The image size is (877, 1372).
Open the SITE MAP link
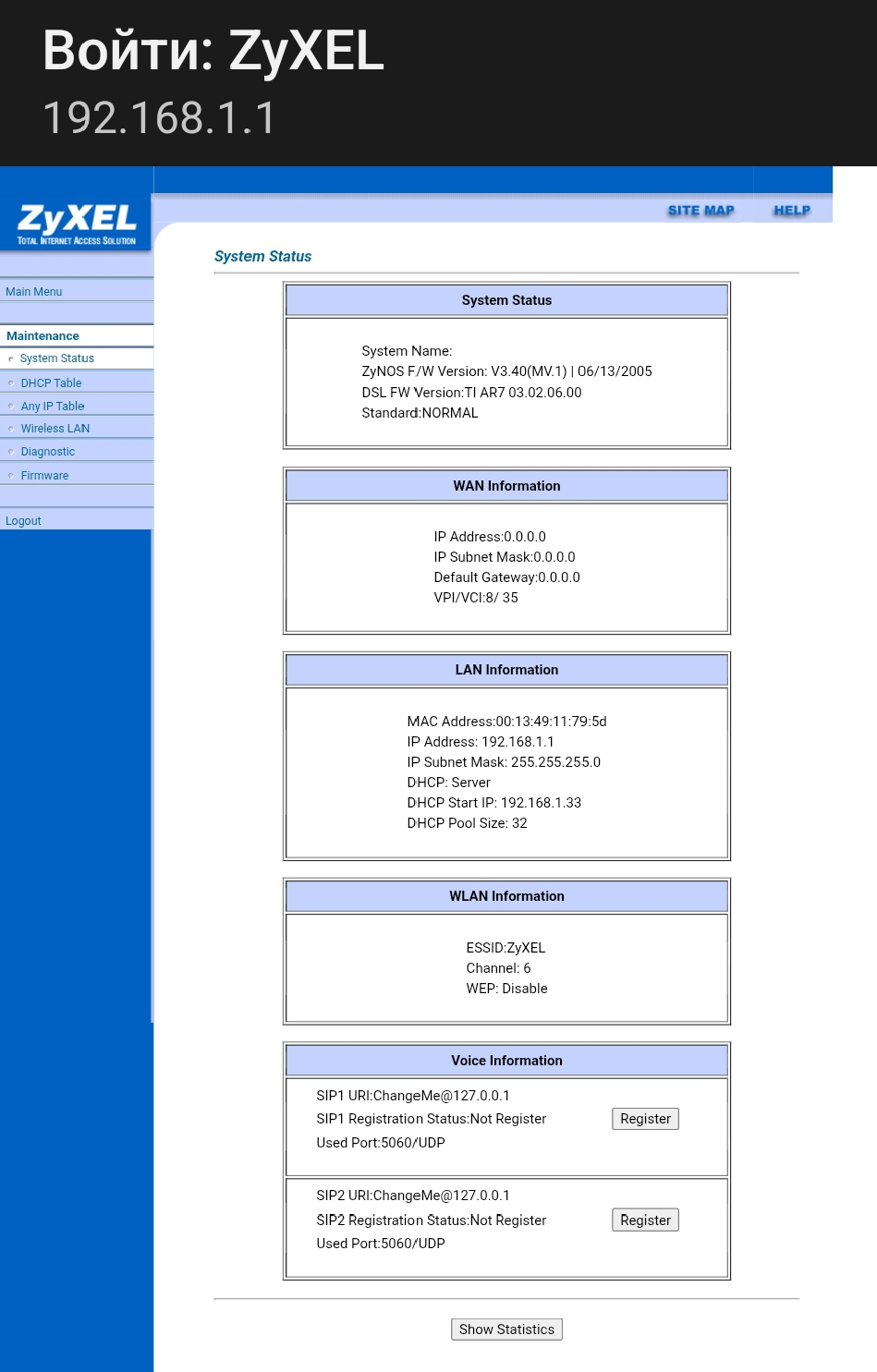[x=700, y=211]
